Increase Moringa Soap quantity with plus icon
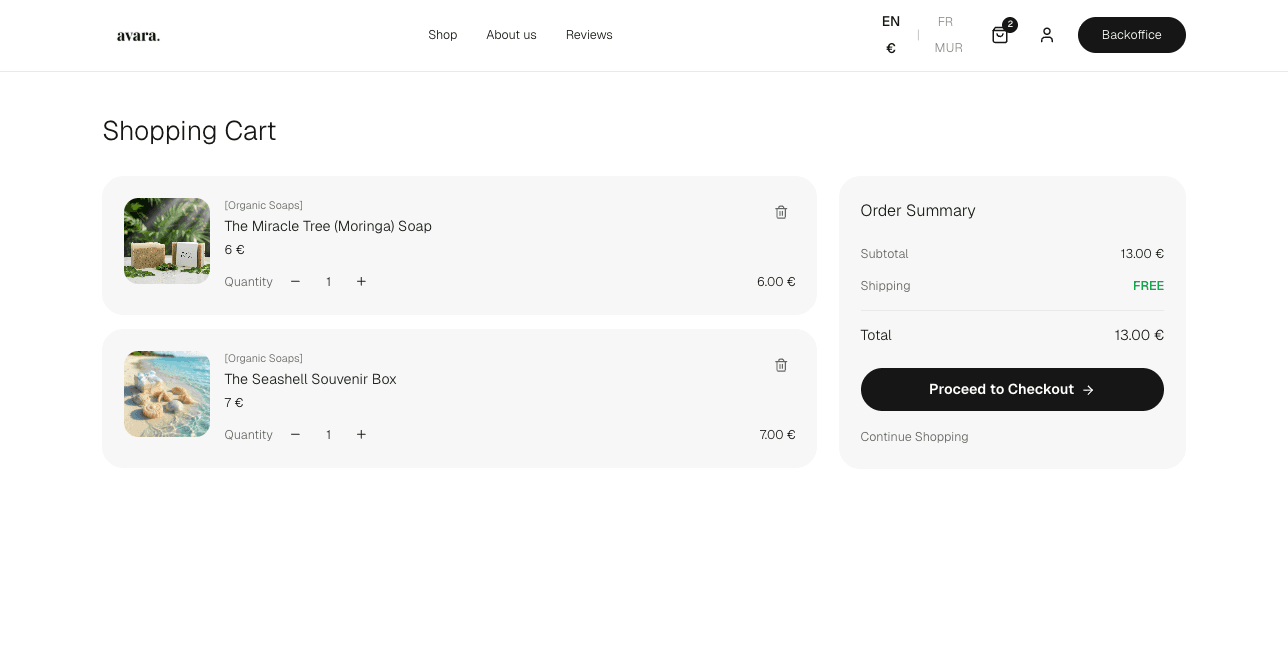This screenshot has width=1288, height=646. 361,281
